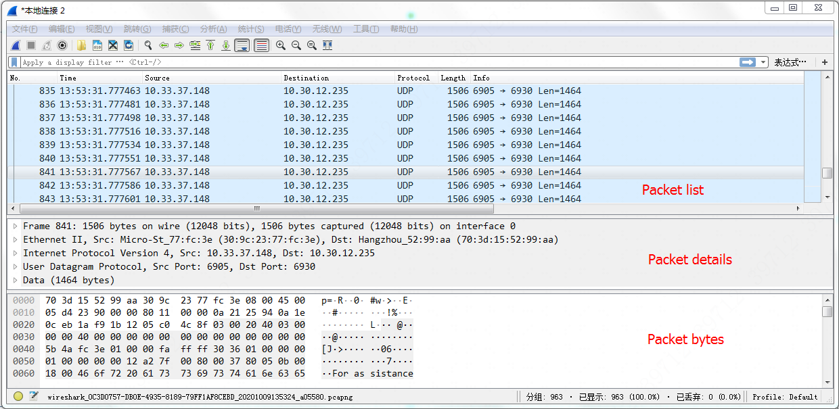Go back with the left green arrow
Screen dimensions: 839x410
pyautogui.click(x=164, y=45)
